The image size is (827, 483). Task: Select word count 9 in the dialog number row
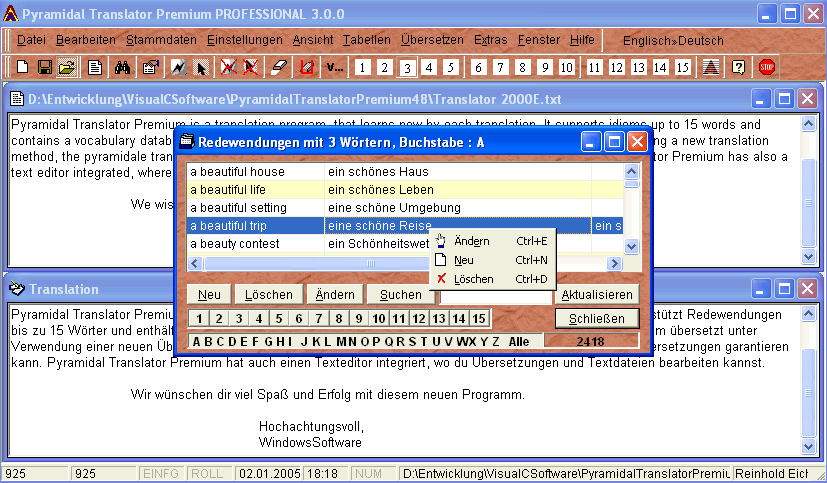point(359,318)
